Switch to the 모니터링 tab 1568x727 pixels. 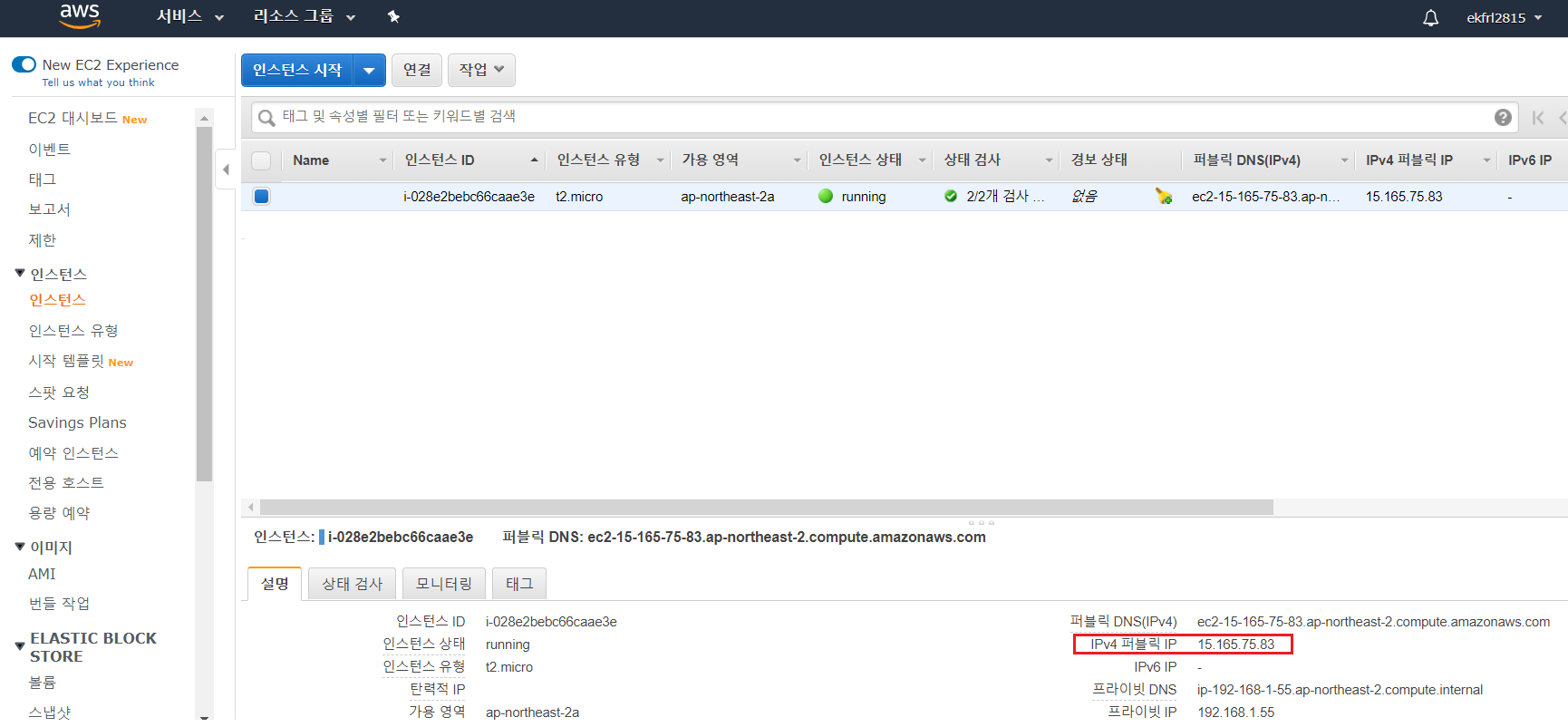pyautogui.click(x=444, y=584)
